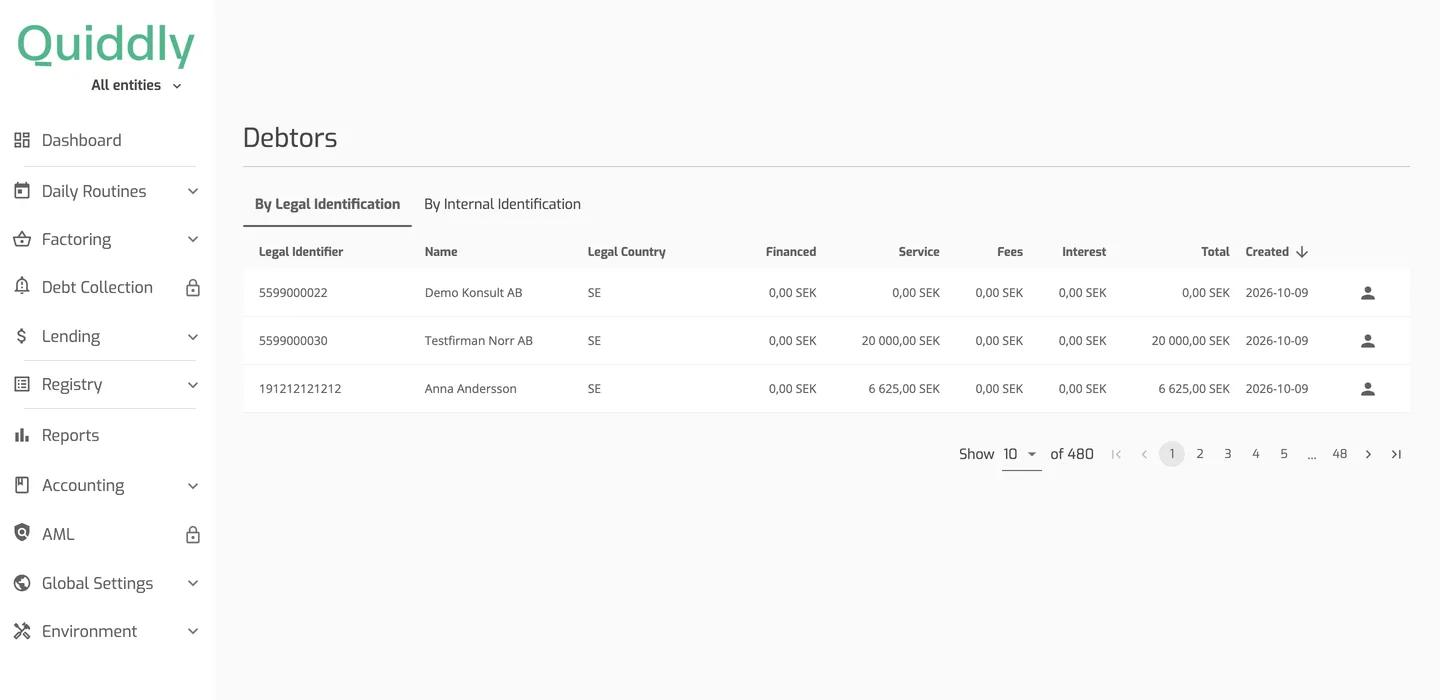The height and width of the screenshot is (700, 1440).
Task: Expand the Global Settings chevron
Action: click(x=193, y=583)
